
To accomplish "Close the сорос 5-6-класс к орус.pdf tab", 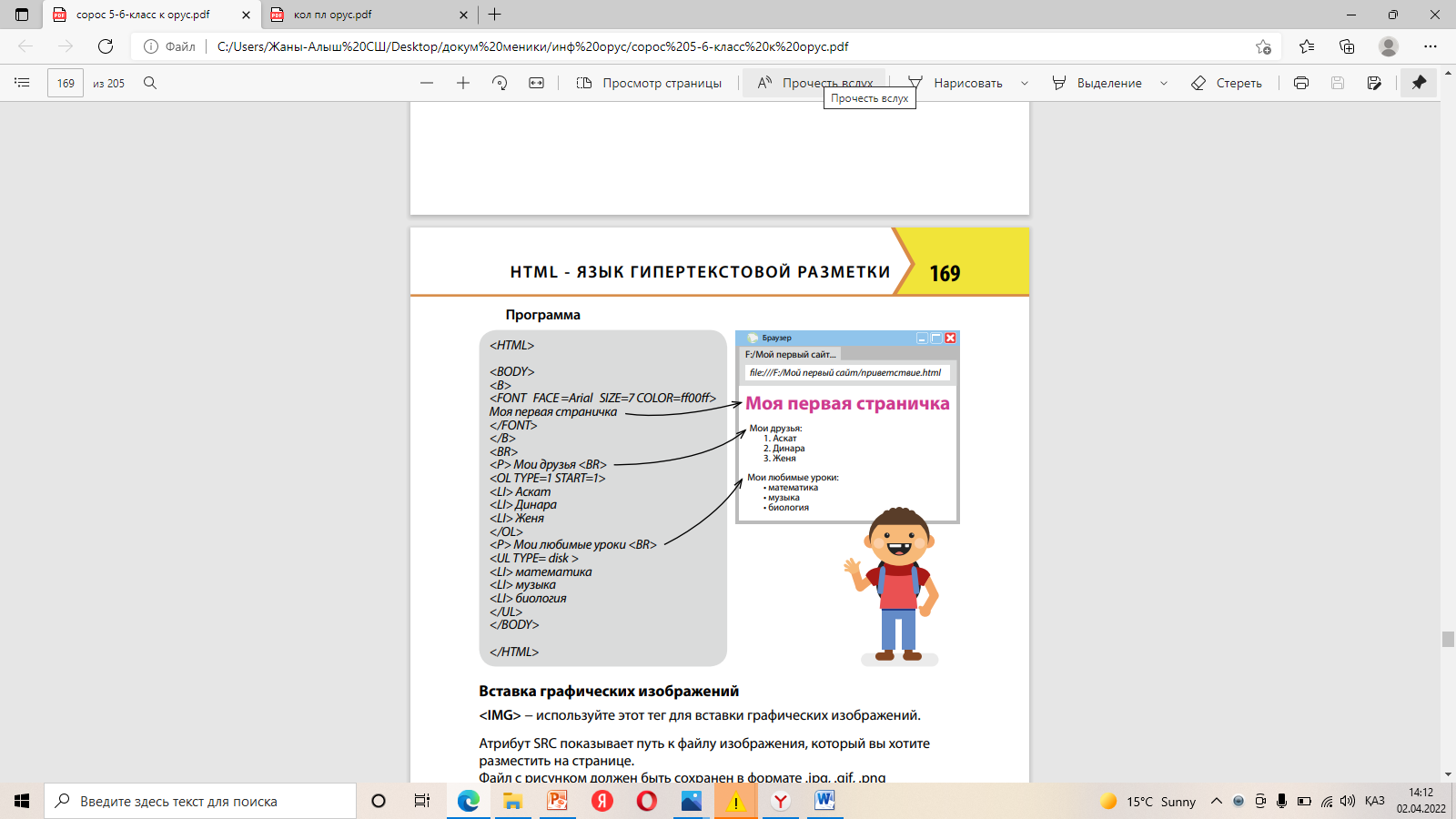I will pos(246,15).
